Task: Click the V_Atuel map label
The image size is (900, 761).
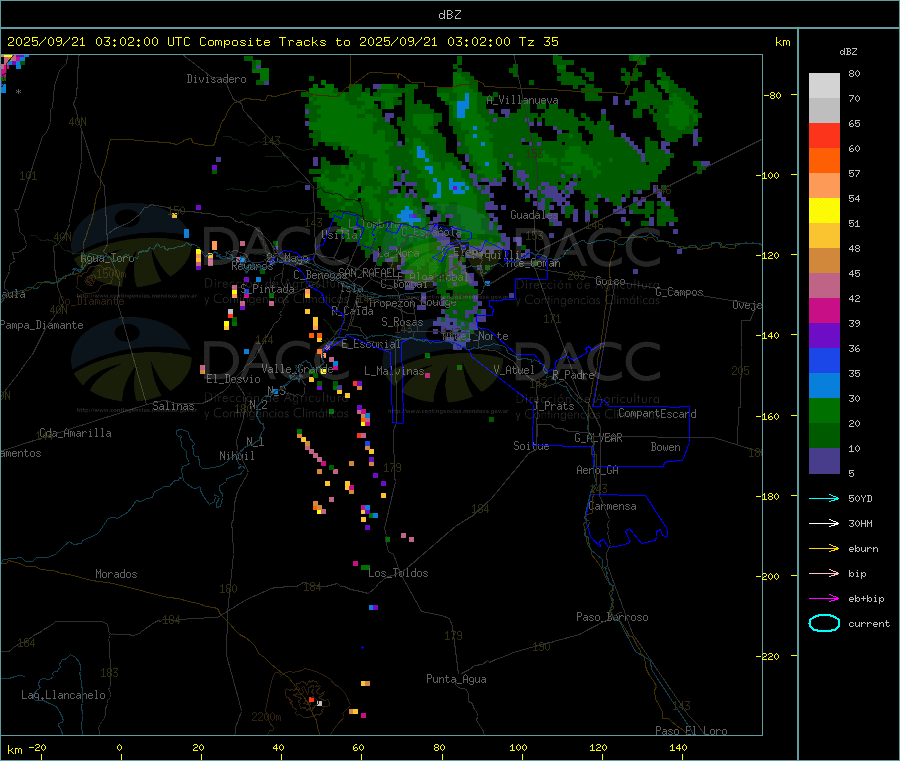Action: pos(514,370)
